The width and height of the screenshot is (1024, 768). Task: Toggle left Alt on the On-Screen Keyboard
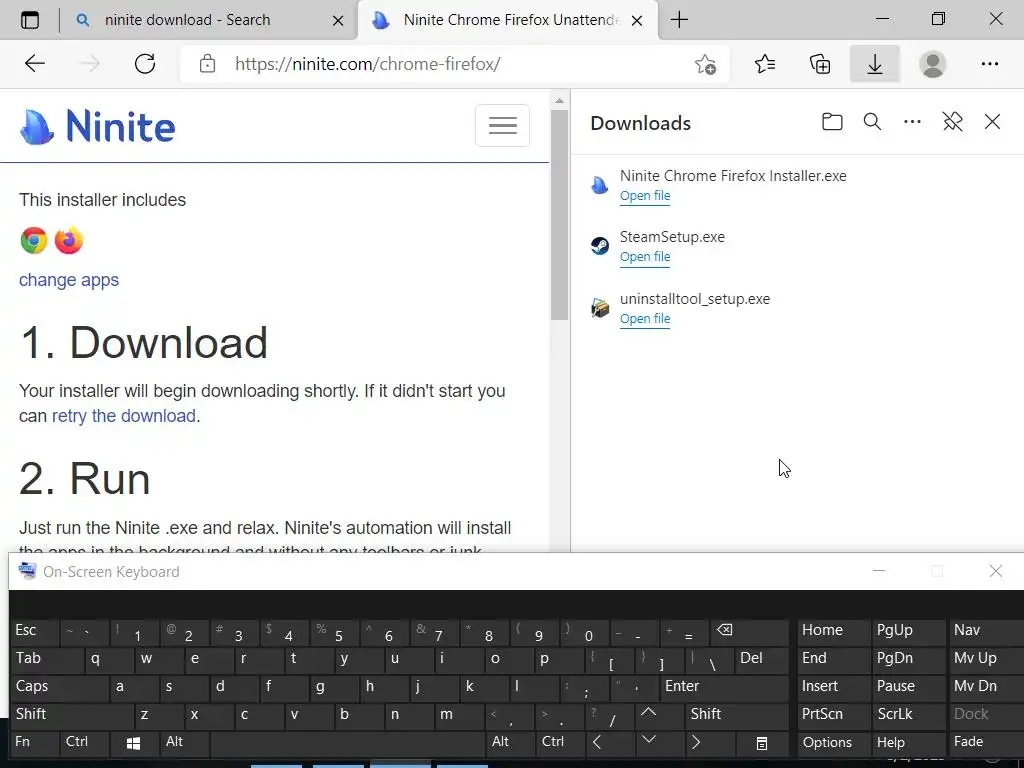click(185, 743)
